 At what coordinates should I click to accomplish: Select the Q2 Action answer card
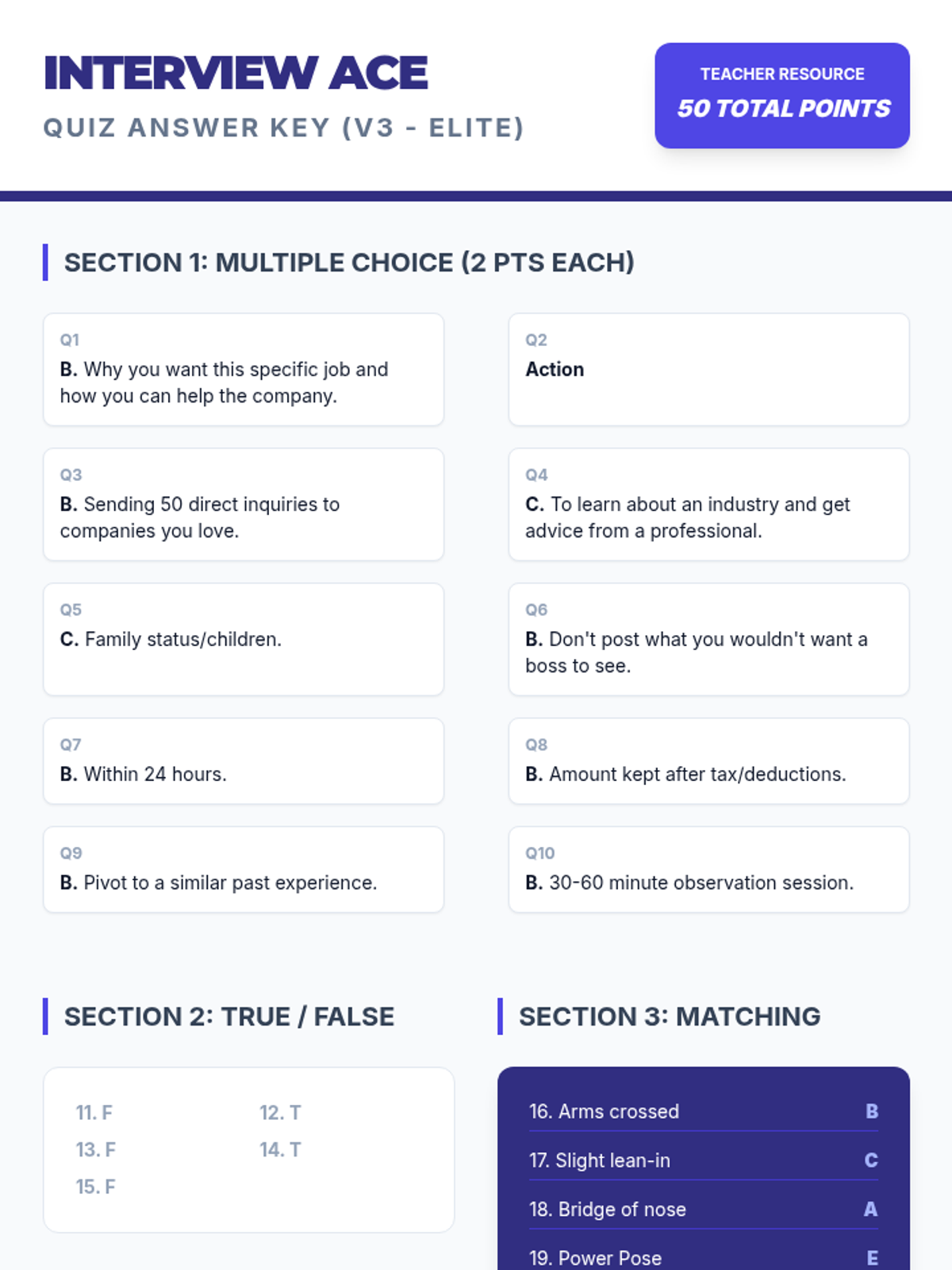(x=708, y=370)
